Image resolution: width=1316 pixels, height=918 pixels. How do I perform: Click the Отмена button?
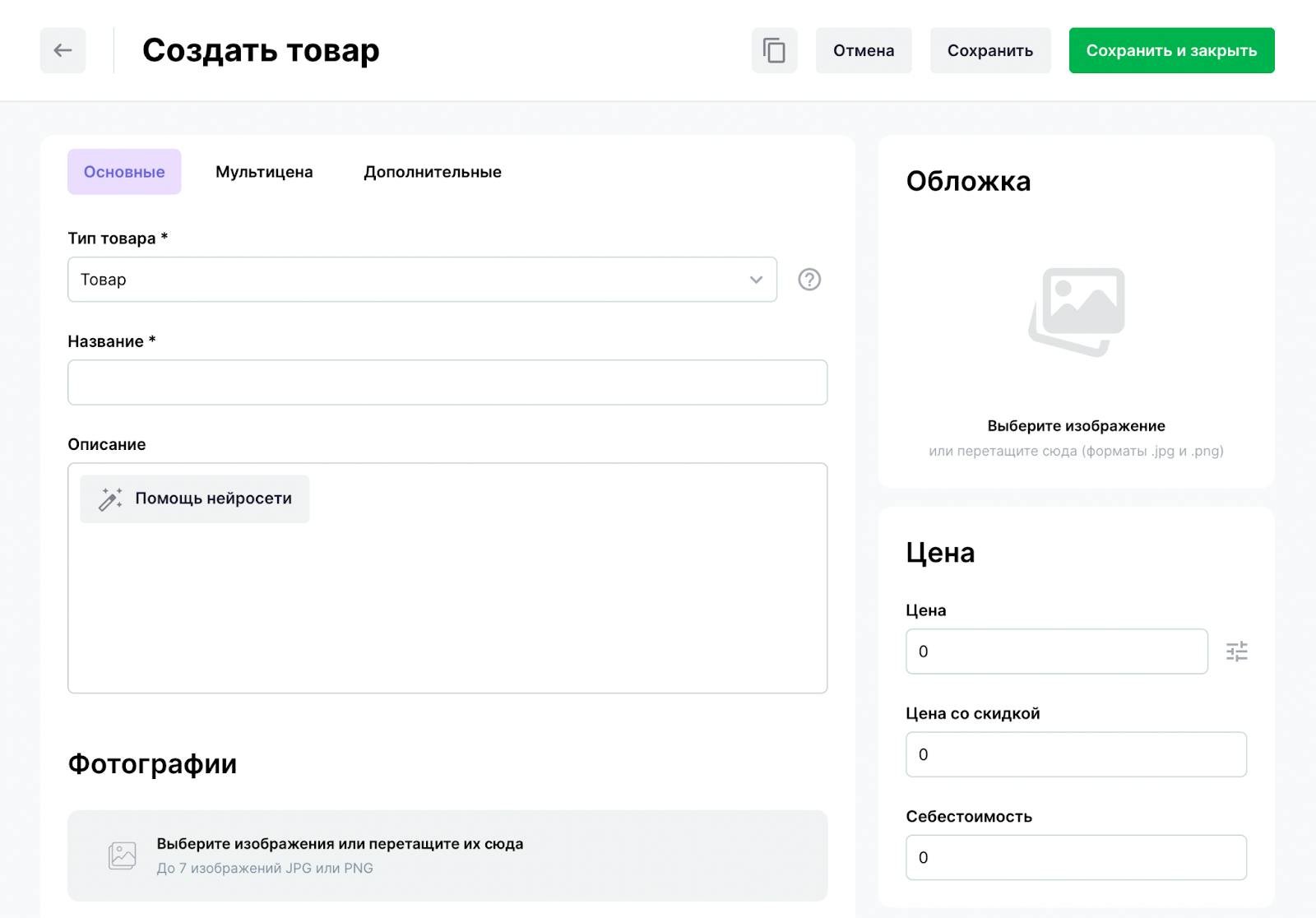click(x=864, y=50)
